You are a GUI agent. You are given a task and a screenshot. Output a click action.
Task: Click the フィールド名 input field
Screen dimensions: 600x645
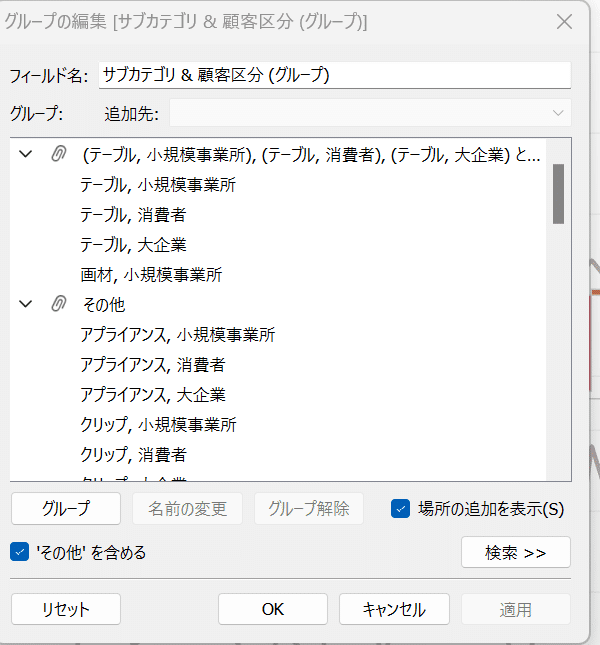coord(335,75)
